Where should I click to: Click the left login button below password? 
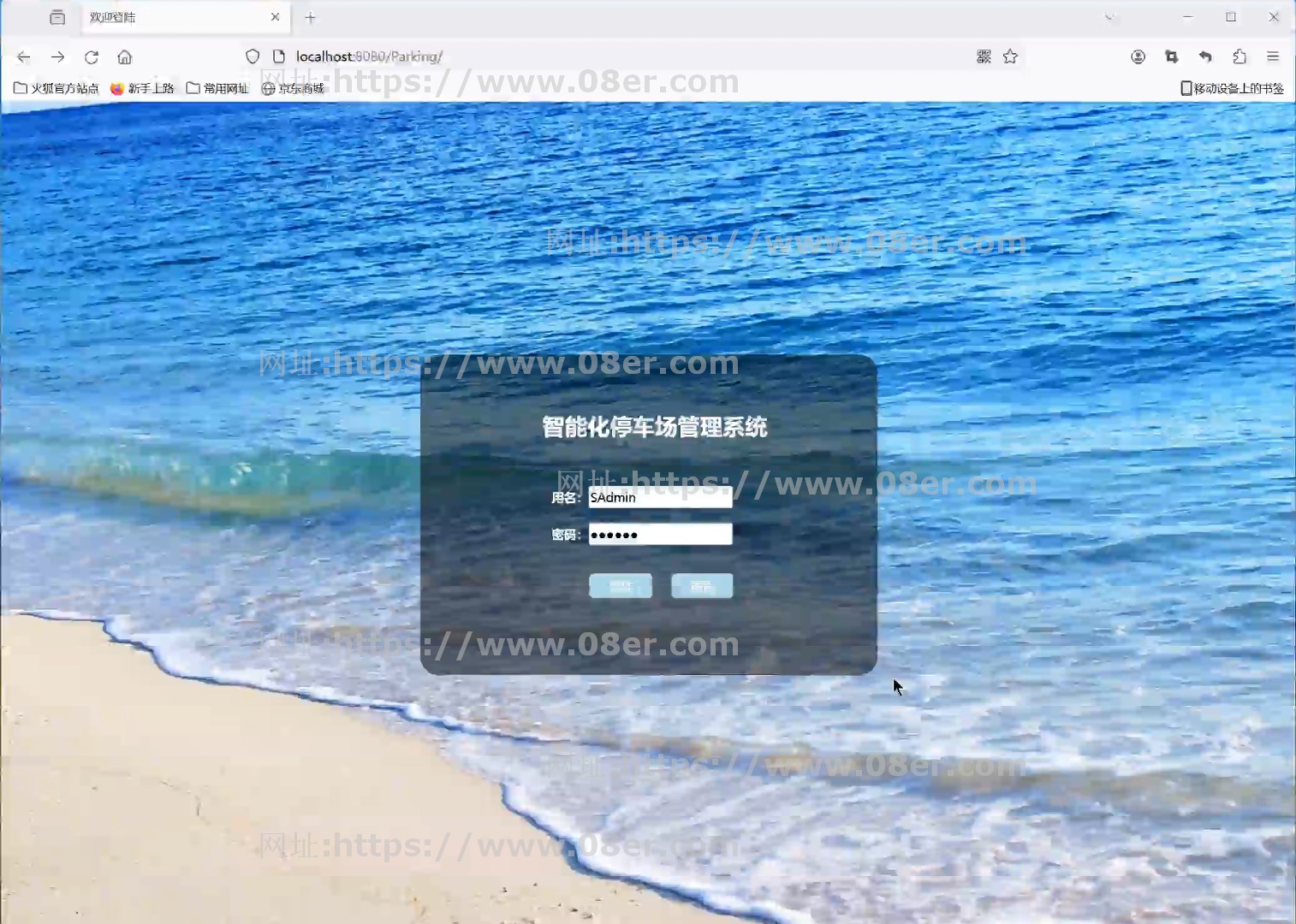621,586
